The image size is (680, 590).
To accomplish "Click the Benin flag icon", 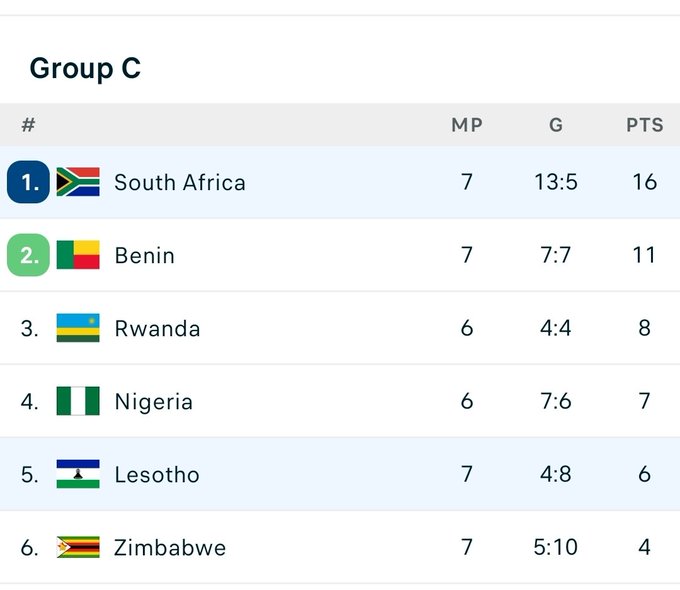I will click(x=78, y=255).
